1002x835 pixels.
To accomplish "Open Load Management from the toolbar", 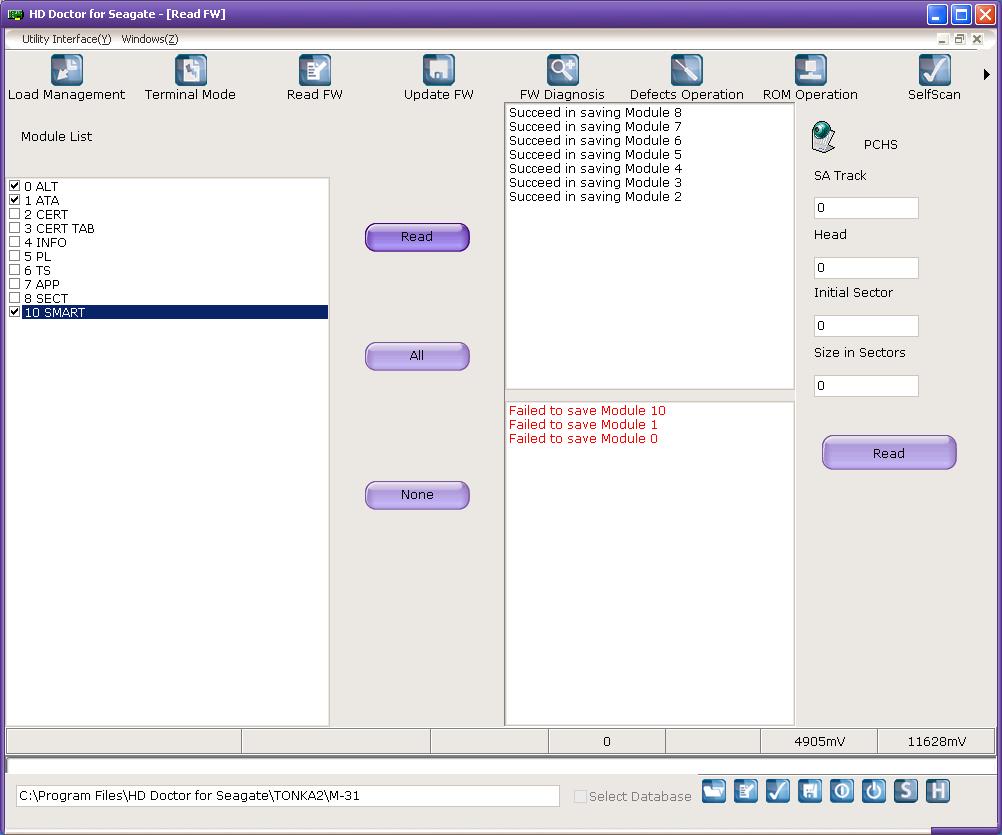I will (x=66, y=78).
